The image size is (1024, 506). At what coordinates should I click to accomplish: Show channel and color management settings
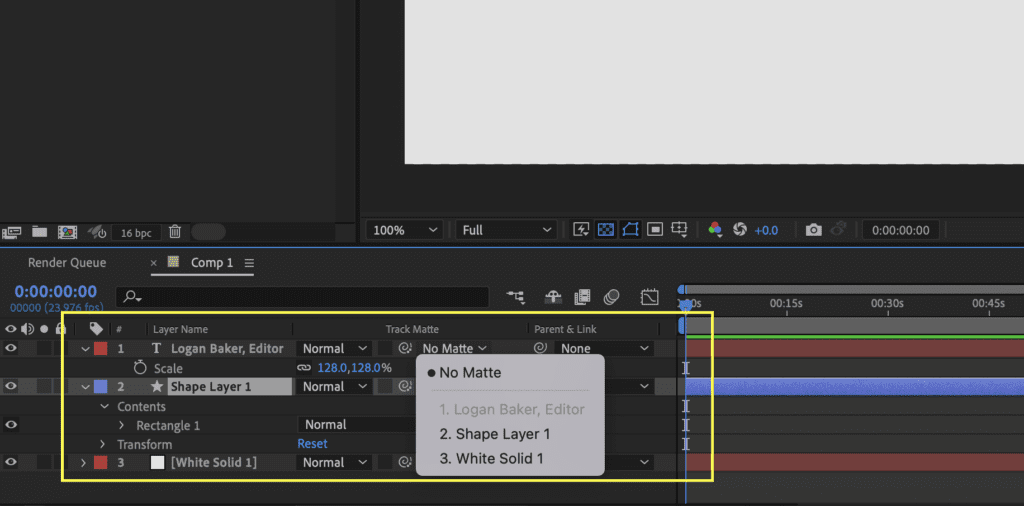[715, 230]
